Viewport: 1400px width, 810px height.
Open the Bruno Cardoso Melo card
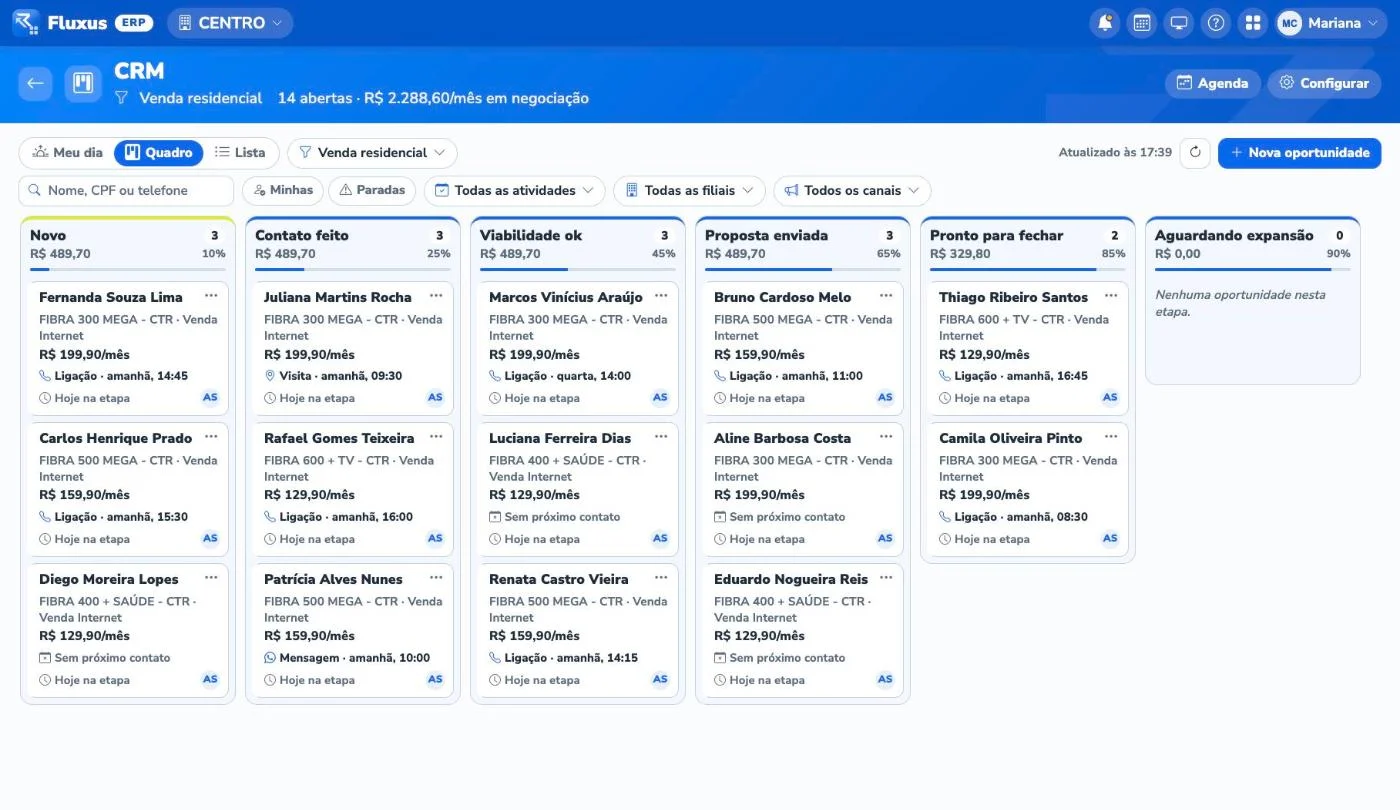[x=803, y=348]
